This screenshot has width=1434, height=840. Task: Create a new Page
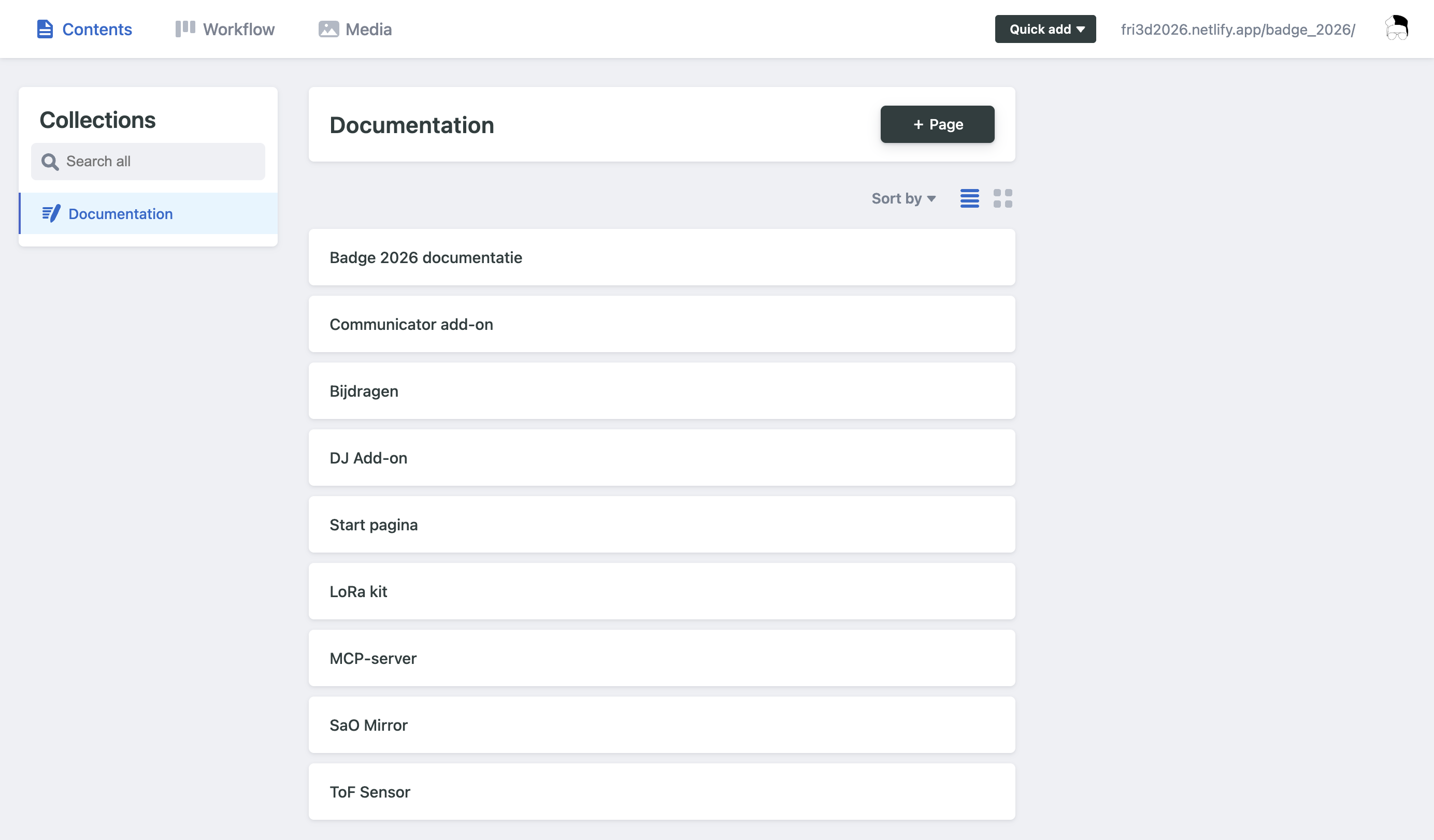point(937,124)
